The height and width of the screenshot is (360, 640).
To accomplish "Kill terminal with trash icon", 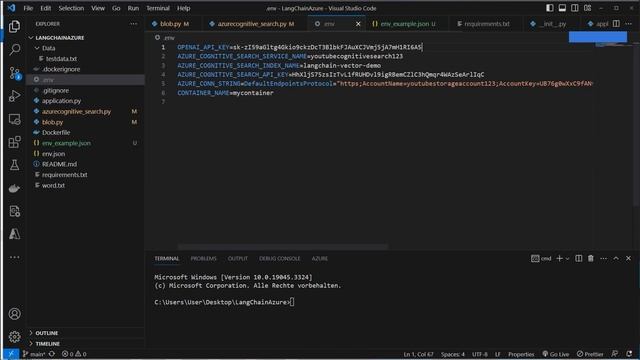I will click(x=591, y=258).
